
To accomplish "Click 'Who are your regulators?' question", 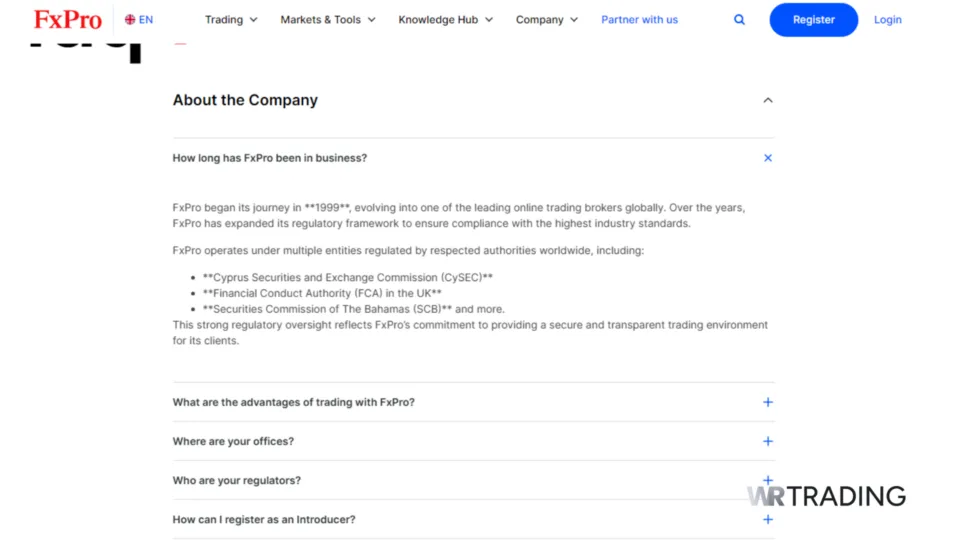I will click(236, 480).
